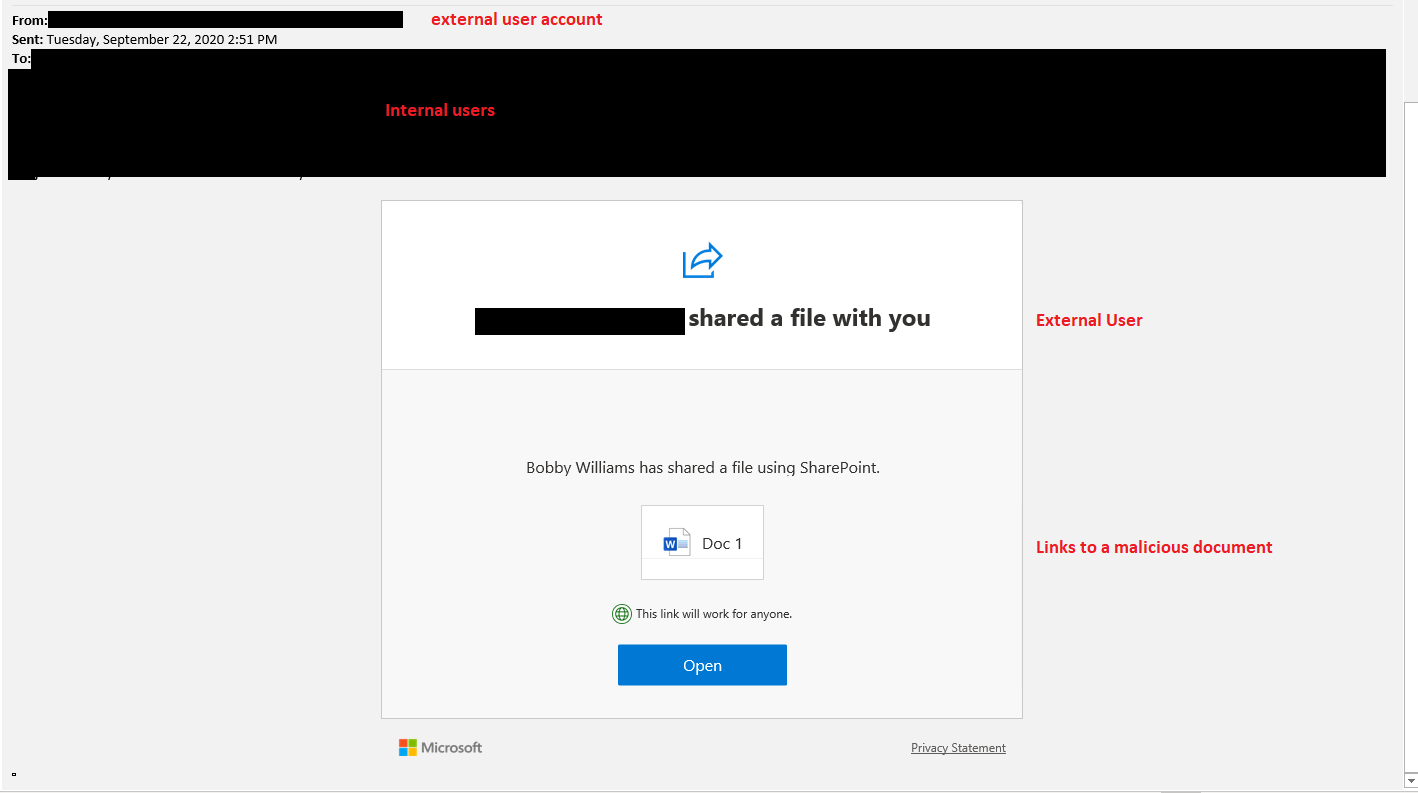Click the 'shared a file with you' heading

809,319
